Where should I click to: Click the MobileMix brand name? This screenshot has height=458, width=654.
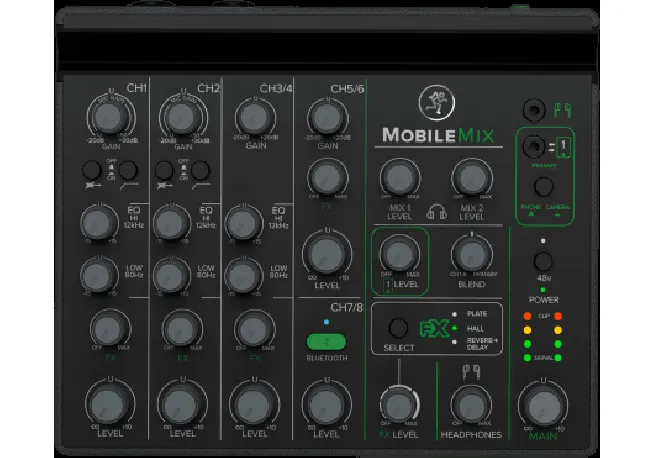438,136
